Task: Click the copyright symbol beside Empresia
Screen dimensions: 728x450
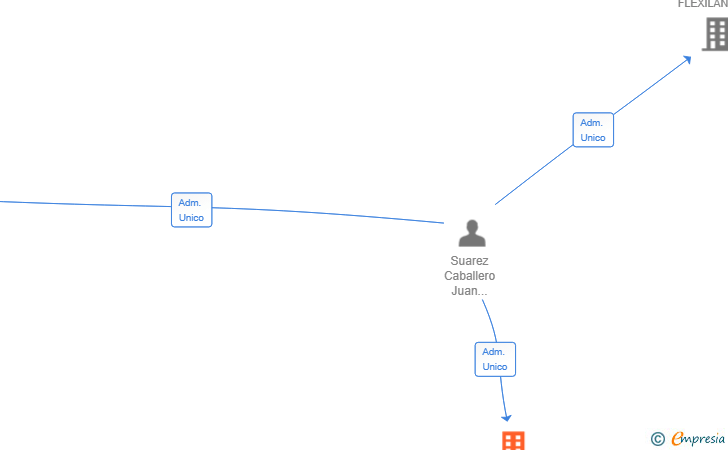Action: pos(657,439)
